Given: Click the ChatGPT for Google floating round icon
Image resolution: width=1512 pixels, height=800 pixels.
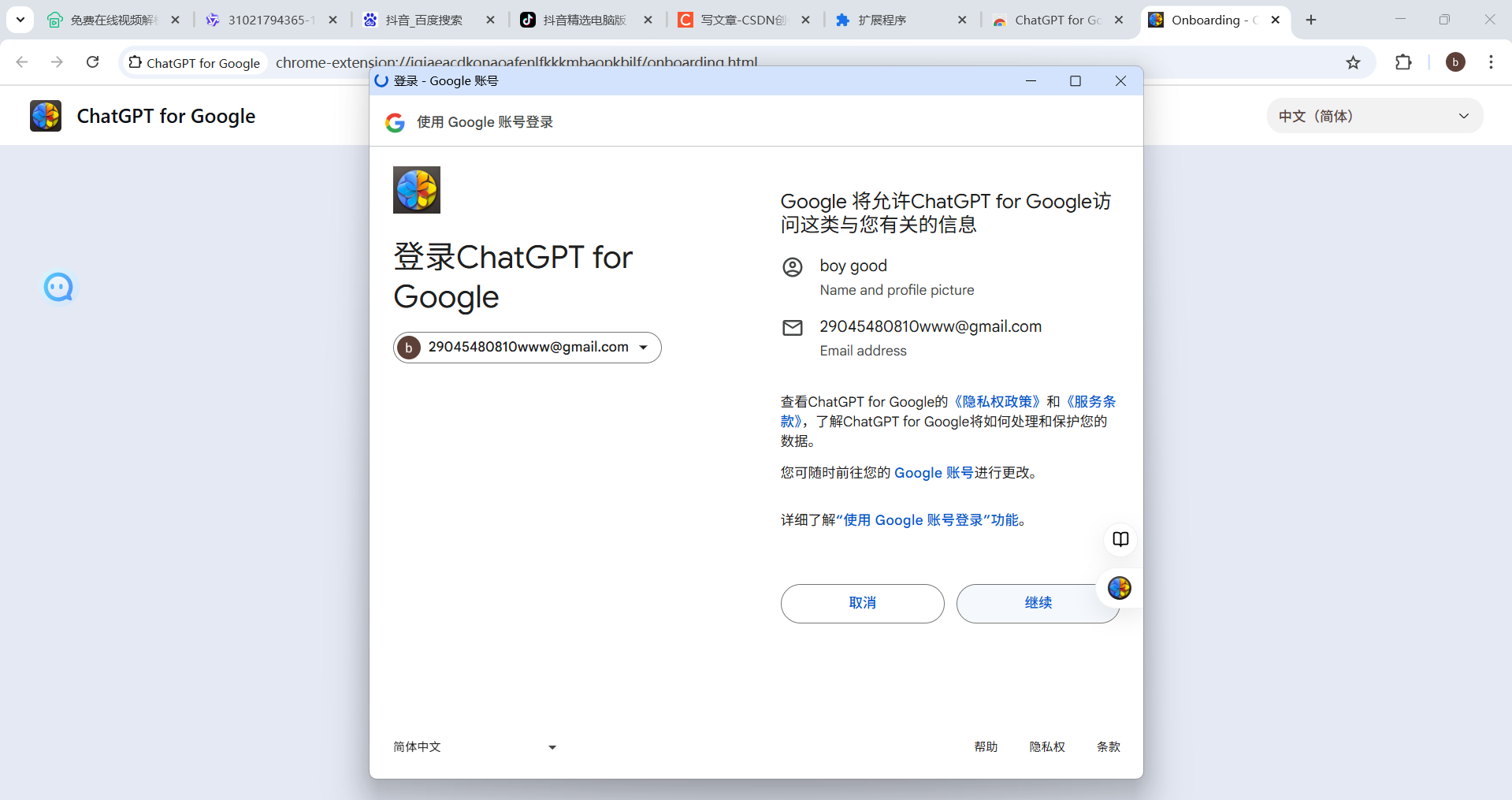Looking at the screenshot, I should point(1120,588).
